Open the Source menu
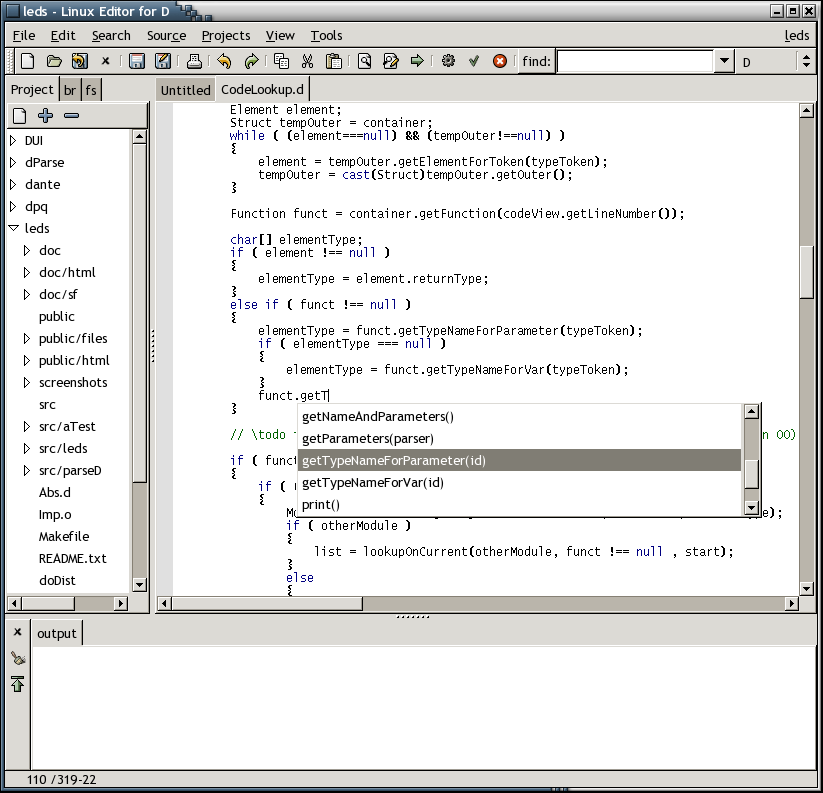Screen dimensions: 823x793 coord(166,35)
